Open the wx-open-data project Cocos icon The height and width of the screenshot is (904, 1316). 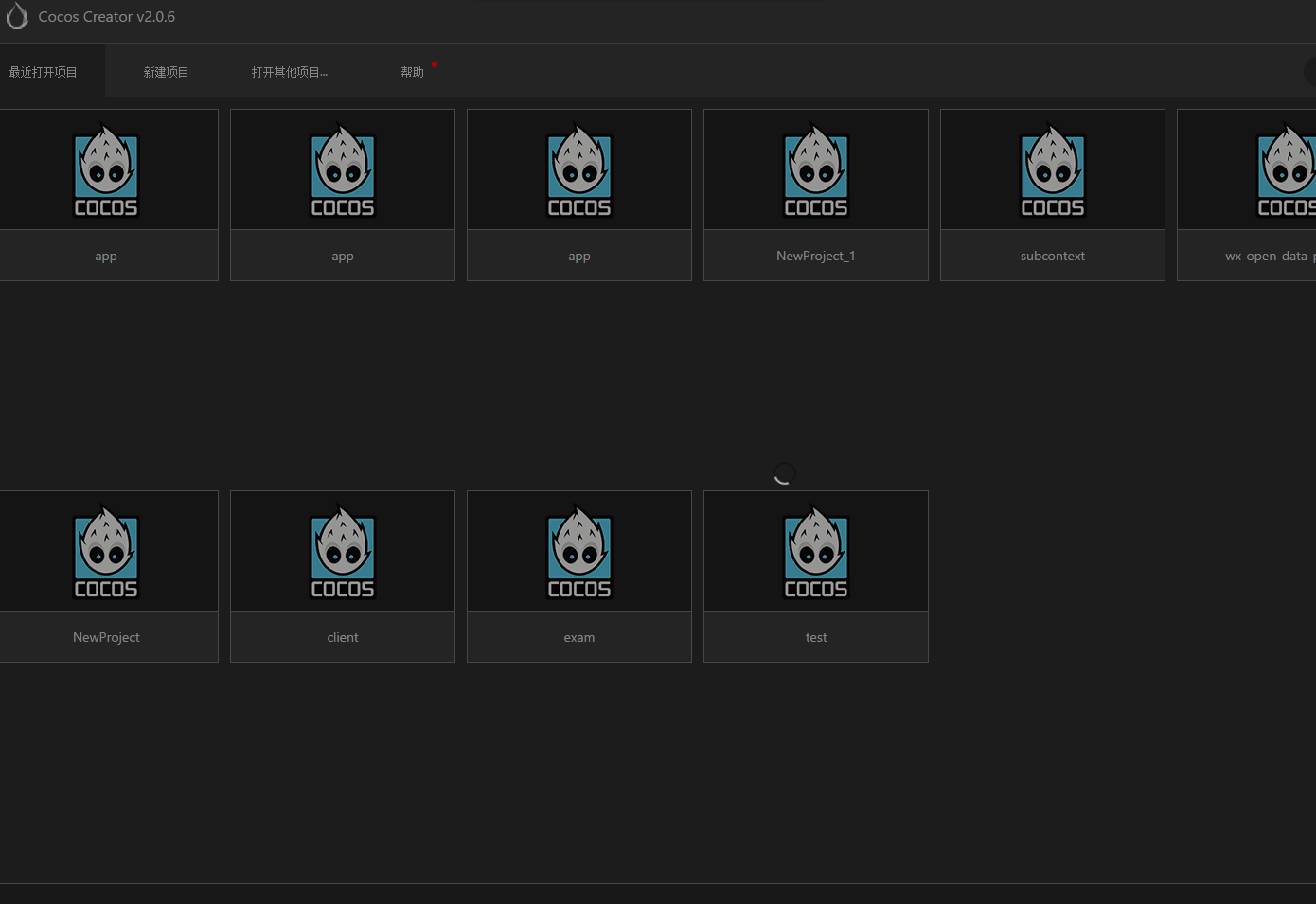tap(1287, 170)
